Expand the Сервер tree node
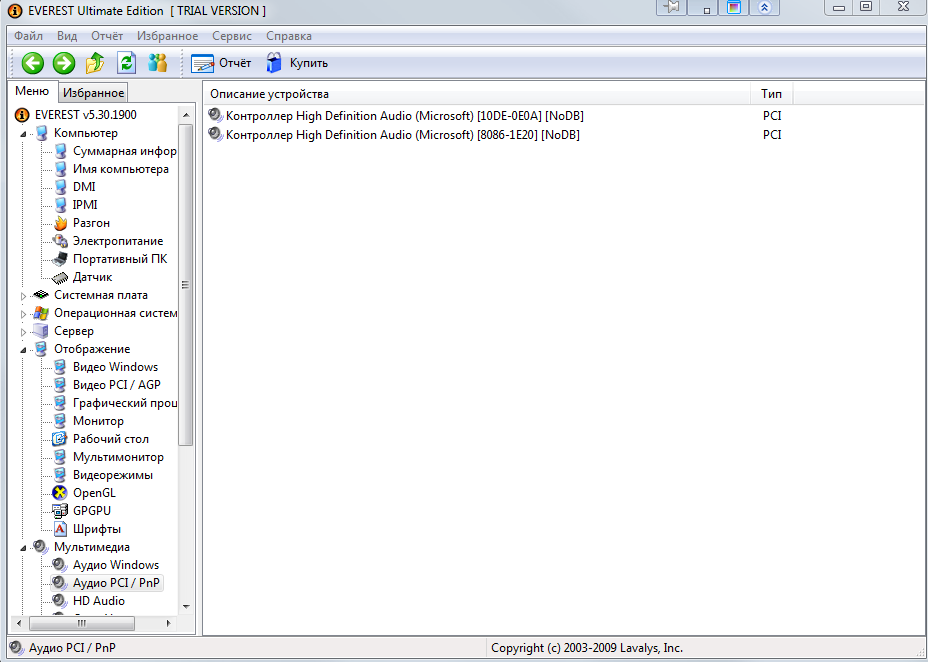This screenshot has height=662, width=928. pos(23,332)
